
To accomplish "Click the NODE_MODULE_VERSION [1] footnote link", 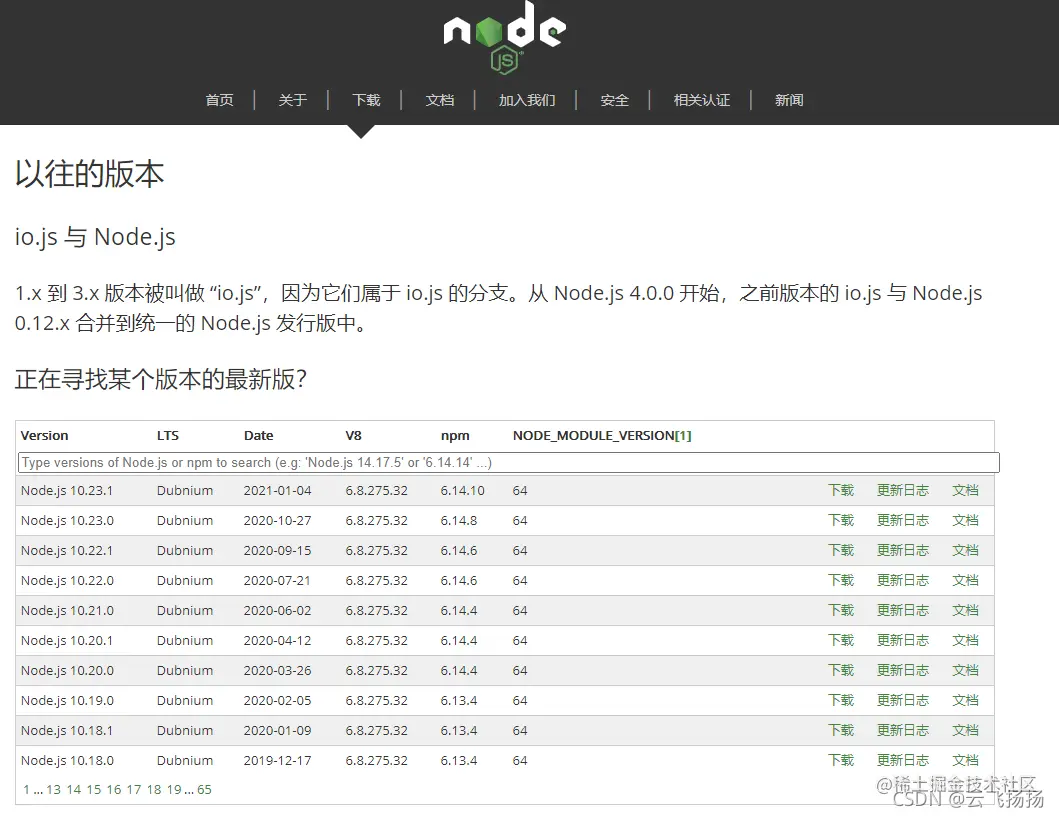I will (x=683, y=436).
